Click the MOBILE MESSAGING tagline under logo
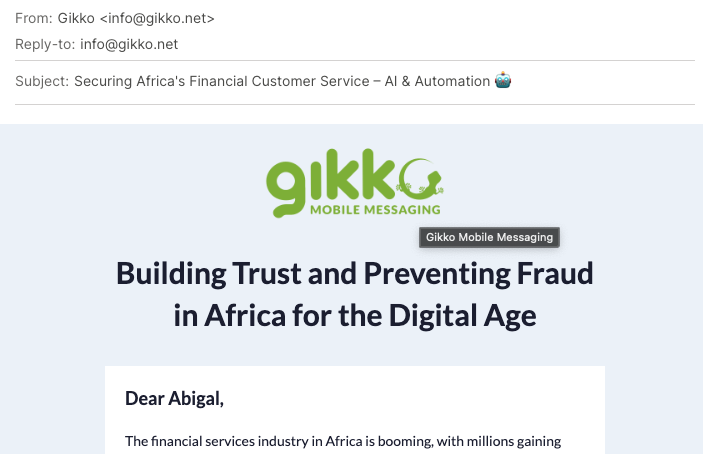The height and width of the screenshot is (454, 703). click(x=374, y=210)
